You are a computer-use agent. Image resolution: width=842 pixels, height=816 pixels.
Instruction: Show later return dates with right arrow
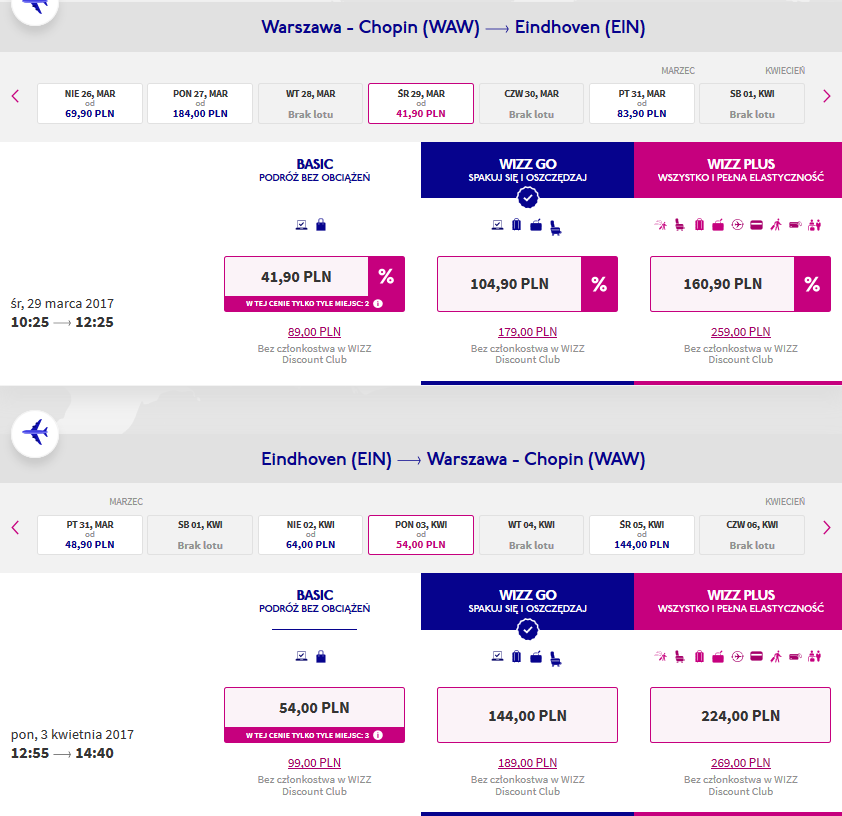tap(826, 528)
